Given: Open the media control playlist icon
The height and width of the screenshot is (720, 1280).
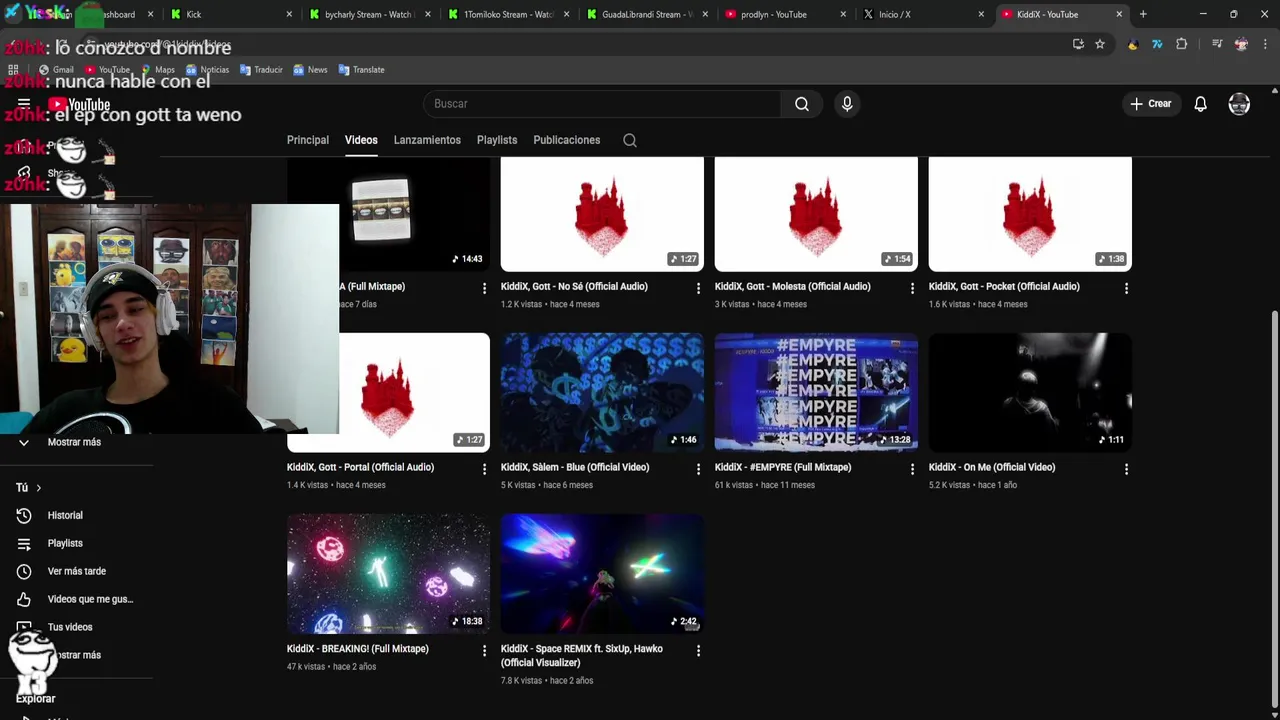Looking at the screenshot, I should click(x=1217, y=44).
